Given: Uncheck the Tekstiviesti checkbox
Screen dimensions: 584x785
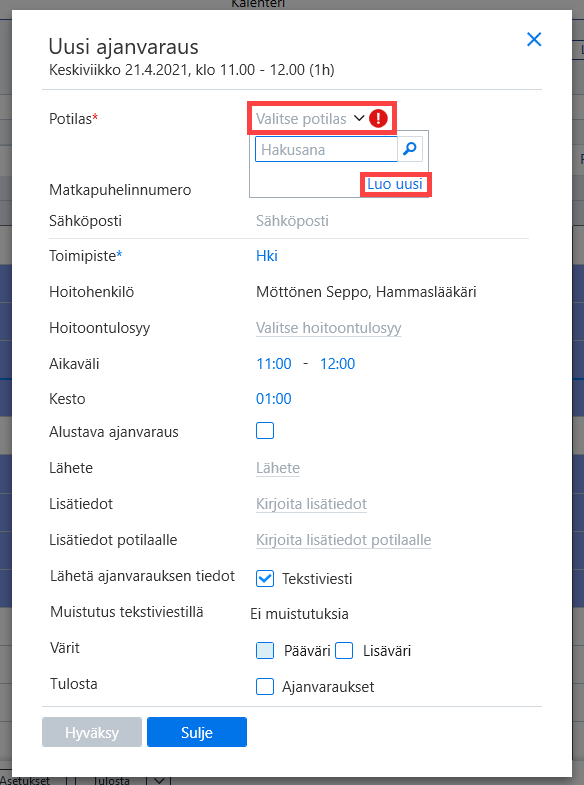Looking at the screenshot, I should (x=265, y=579).
